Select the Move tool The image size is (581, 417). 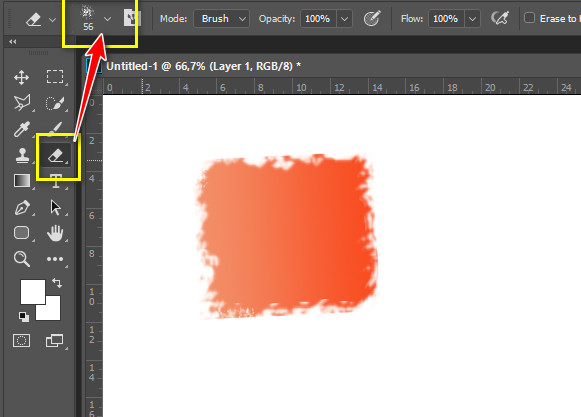21,77
